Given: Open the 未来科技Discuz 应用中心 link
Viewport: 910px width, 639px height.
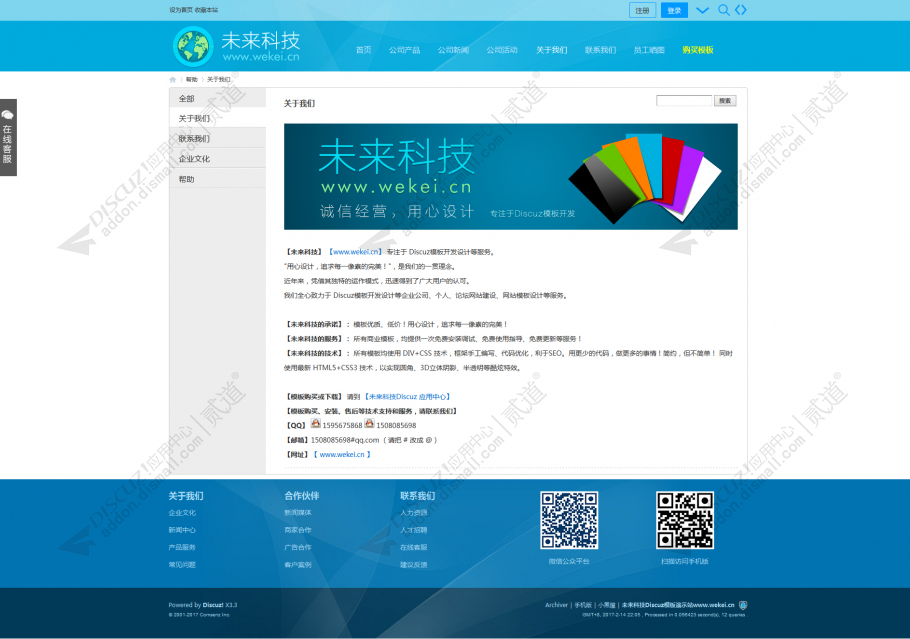Looking at the screenshot, I should [x=407, y=397].
